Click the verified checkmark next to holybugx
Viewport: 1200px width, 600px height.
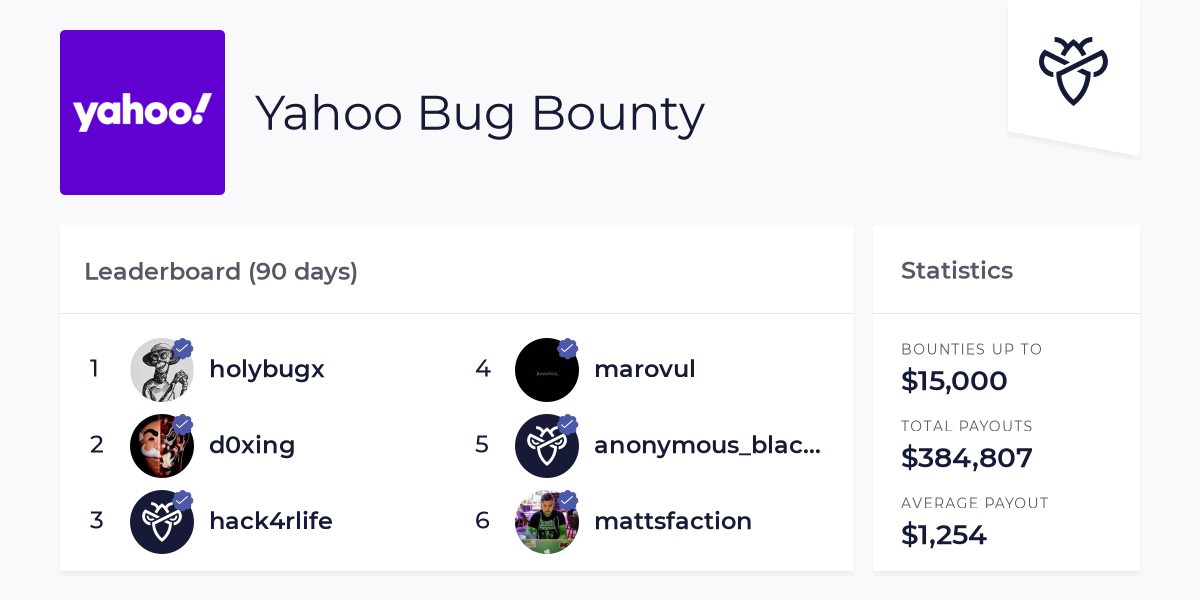point(183,348)
